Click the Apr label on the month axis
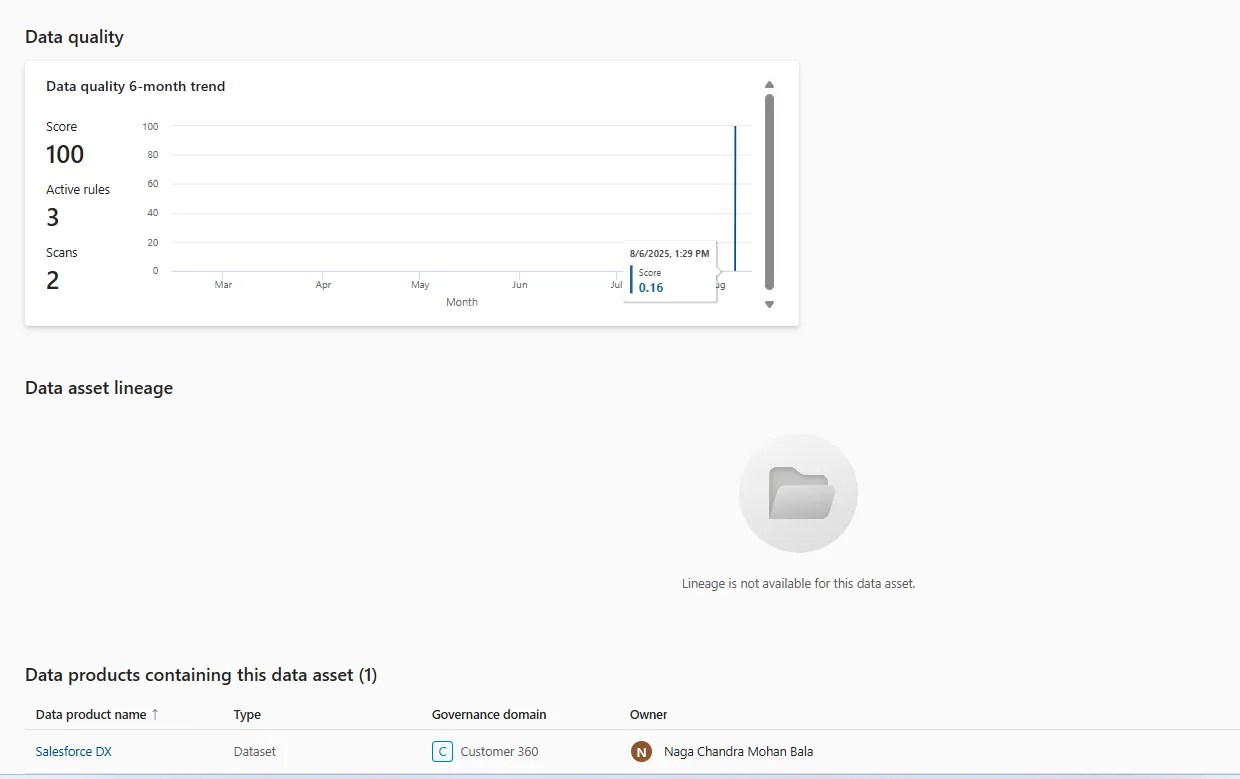The width and height of the screenshot is (1240, 779). click(323, 285)
